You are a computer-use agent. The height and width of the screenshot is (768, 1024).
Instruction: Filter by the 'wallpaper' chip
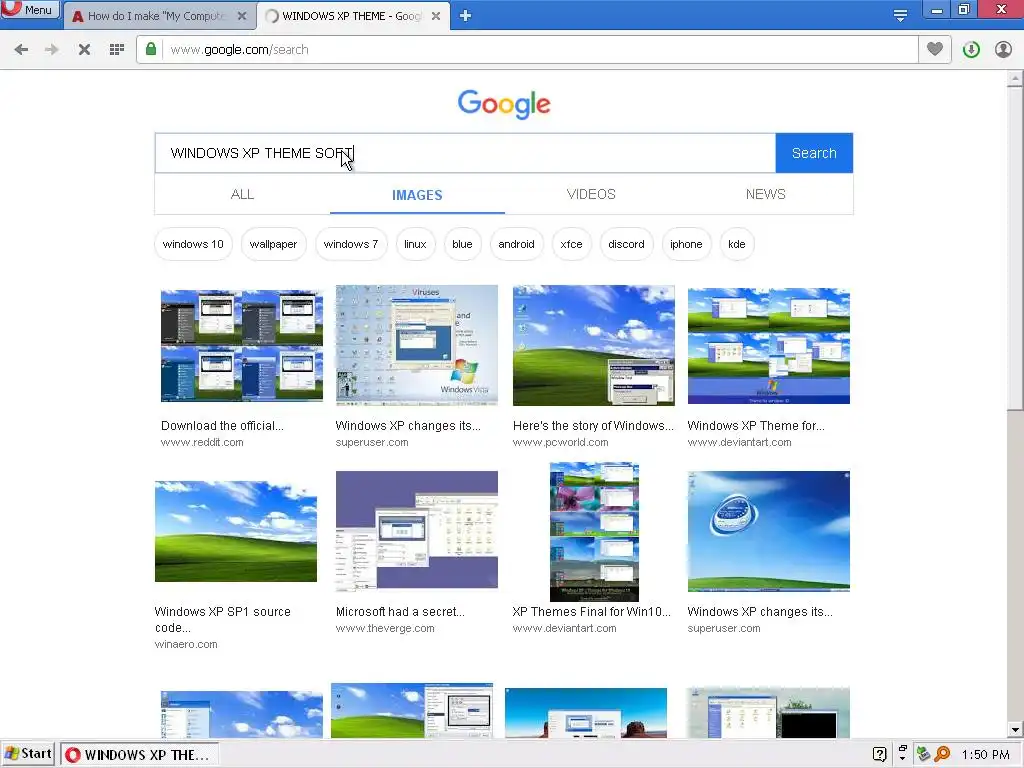click(273, 244)
